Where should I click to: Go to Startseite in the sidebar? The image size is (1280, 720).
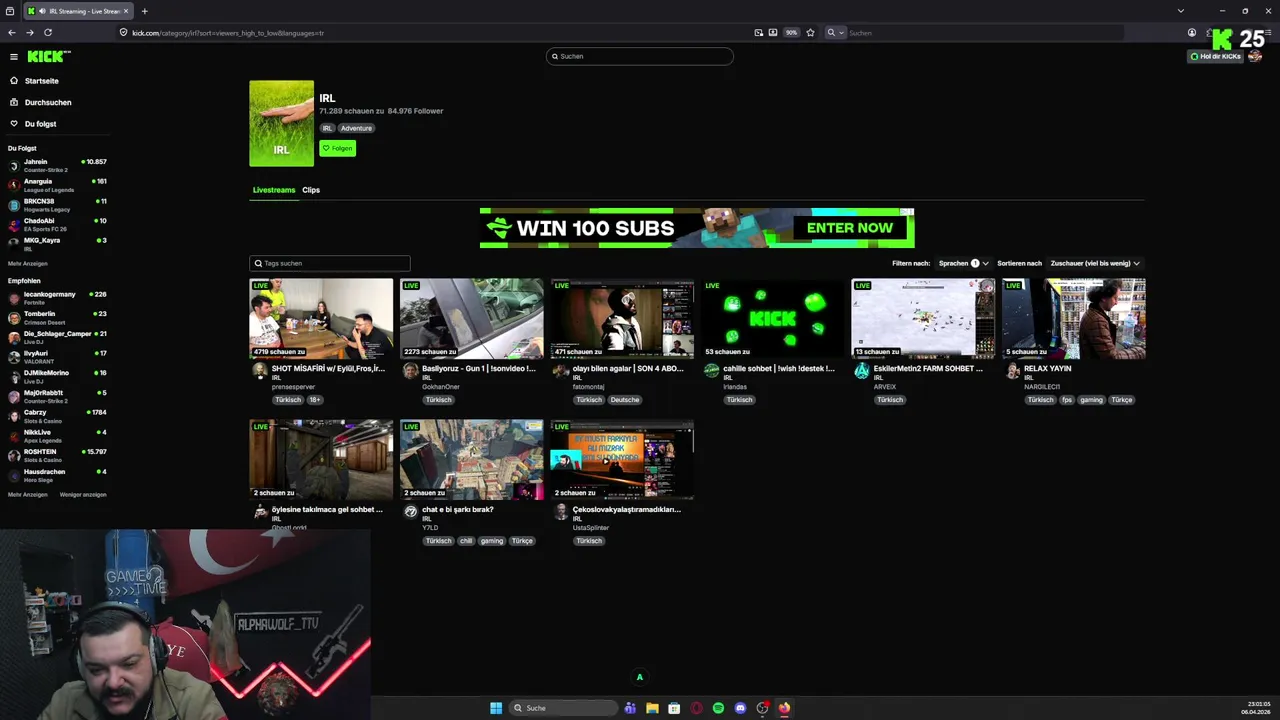tap(41, 81)
